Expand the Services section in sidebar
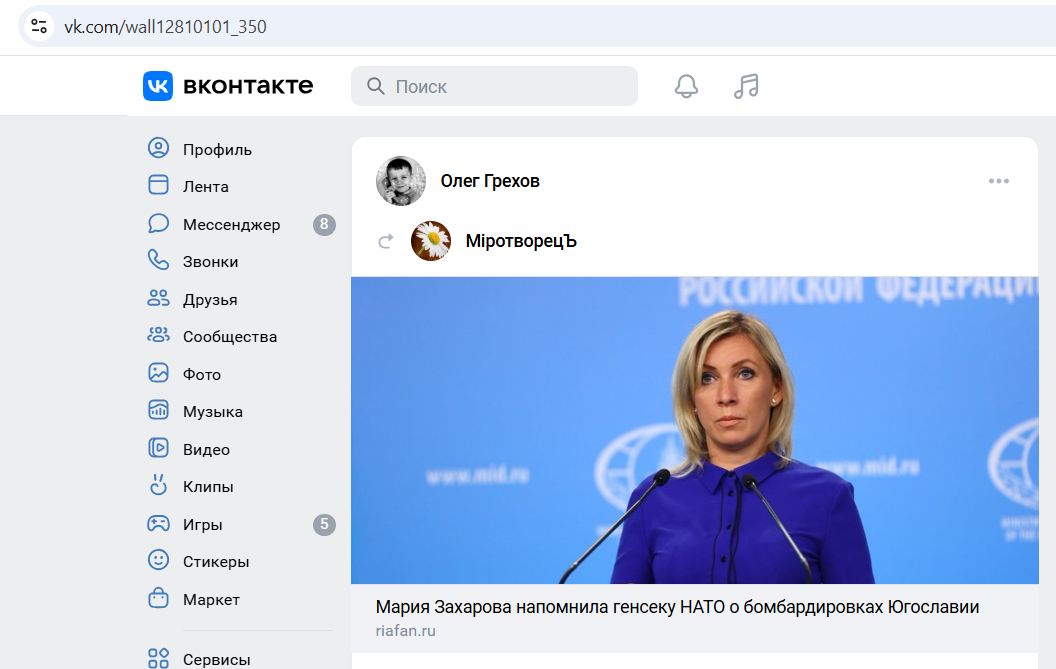1056x669 pixels. click(x=216, y=659)
